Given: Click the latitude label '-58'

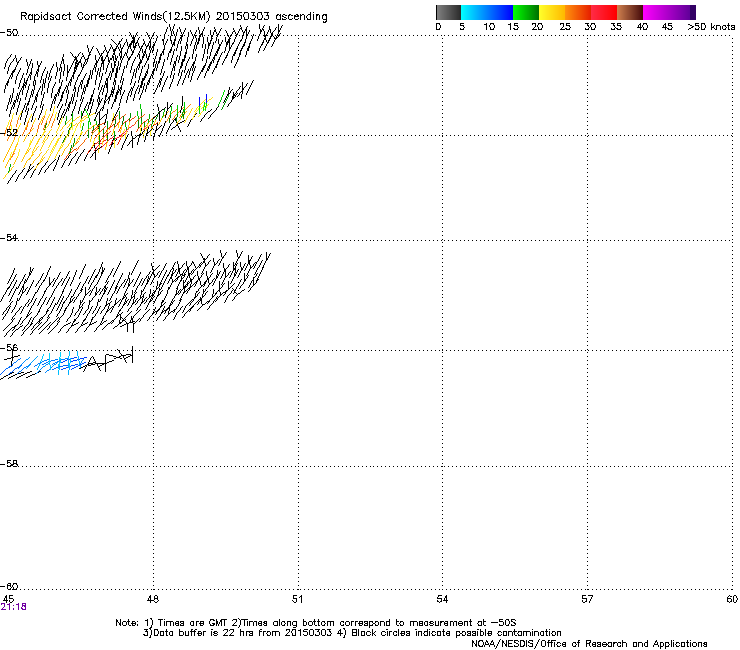Looking at the screenshot, I should (9, 464).
